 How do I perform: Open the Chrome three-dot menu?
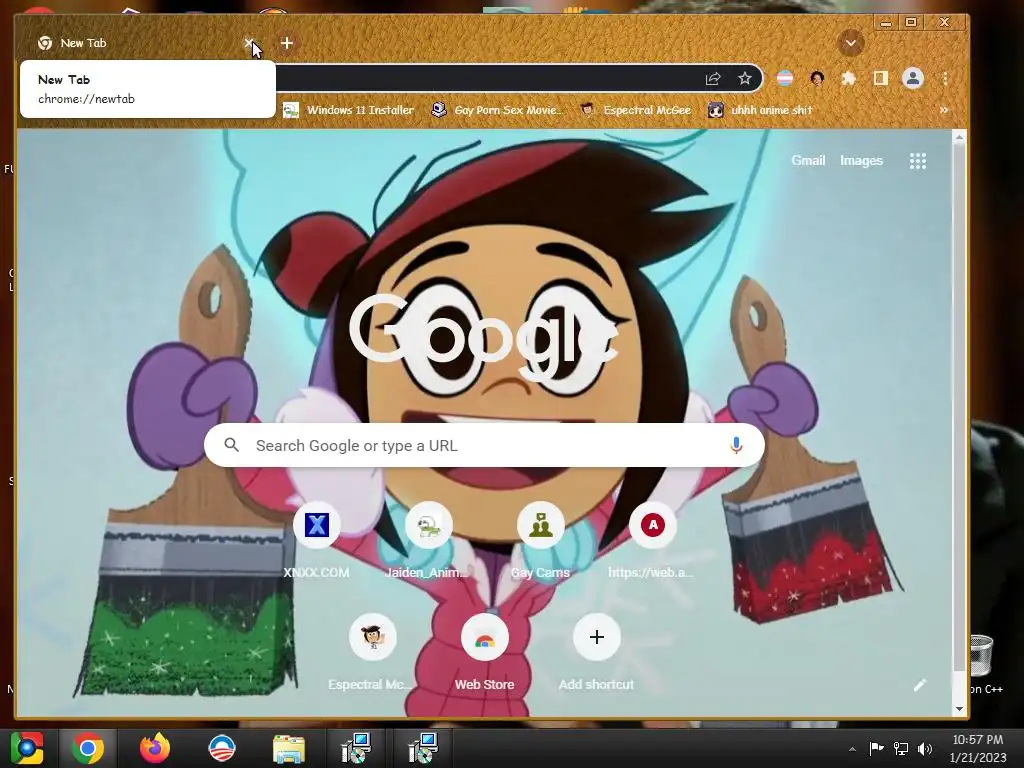click(945, 79)
